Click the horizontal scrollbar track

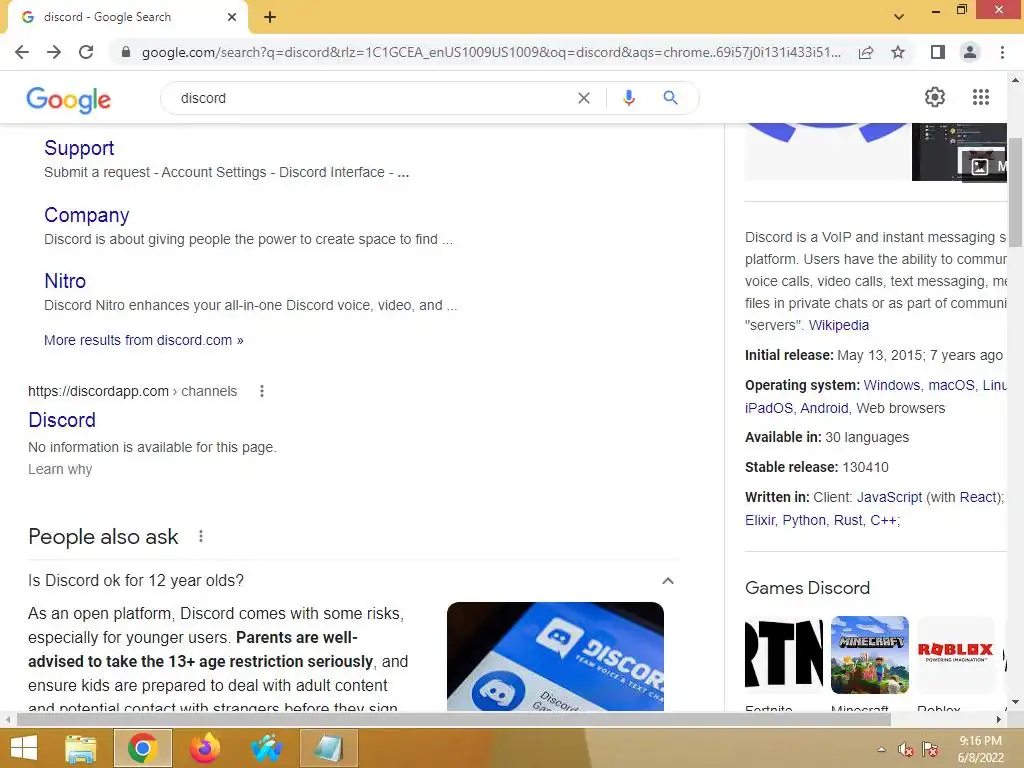click(944, 720)
